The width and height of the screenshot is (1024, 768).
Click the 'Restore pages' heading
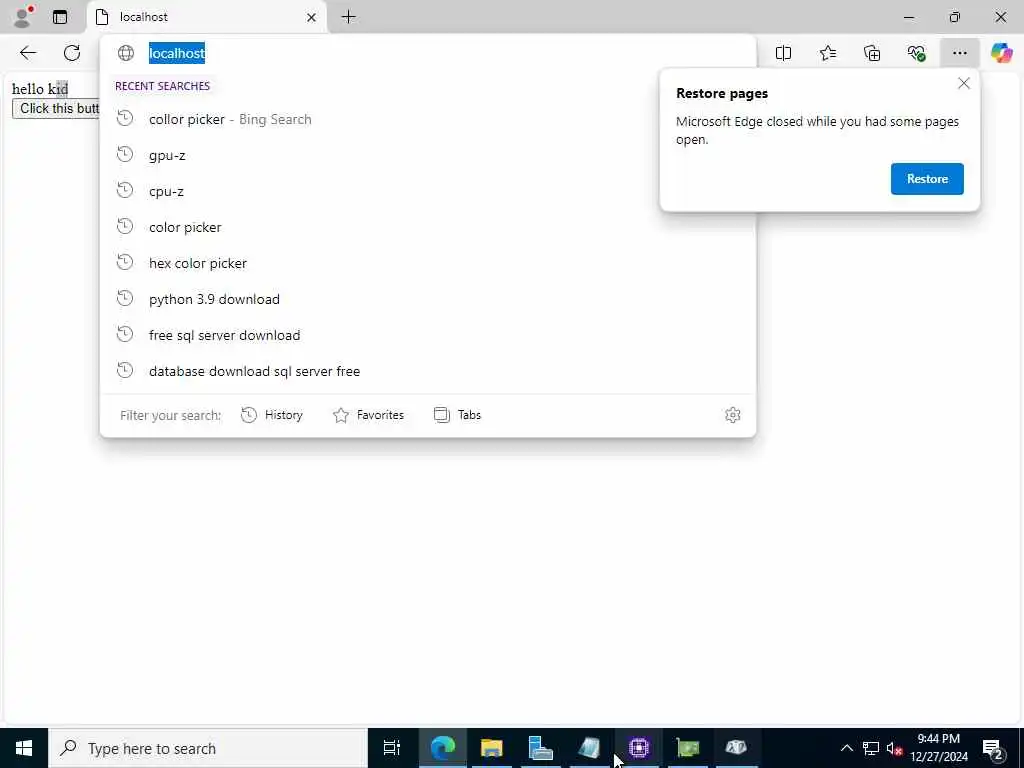[x=722, y=93]
